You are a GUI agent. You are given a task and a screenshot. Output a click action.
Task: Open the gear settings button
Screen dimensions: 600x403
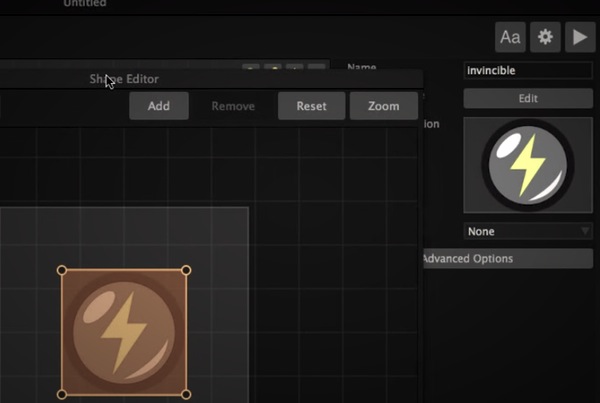coord(545,37)
